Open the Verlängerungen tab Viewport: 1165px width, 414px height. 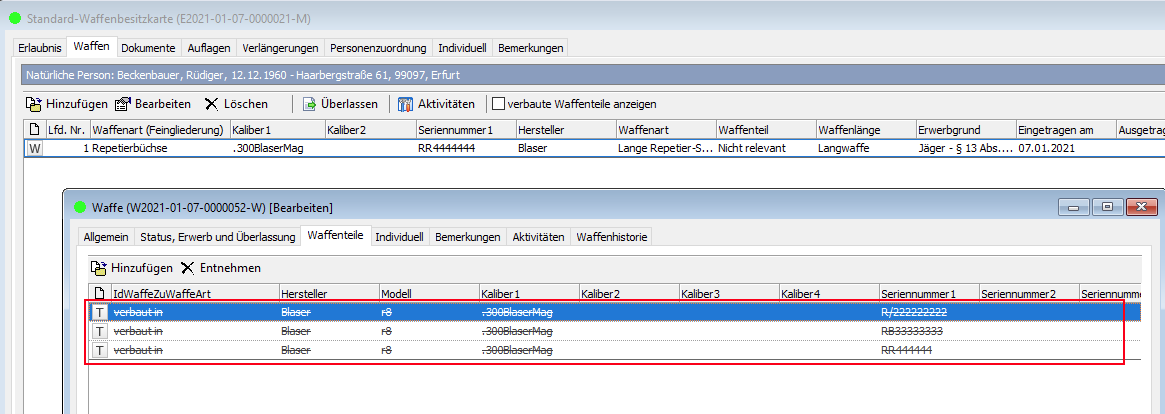(280, 48)
